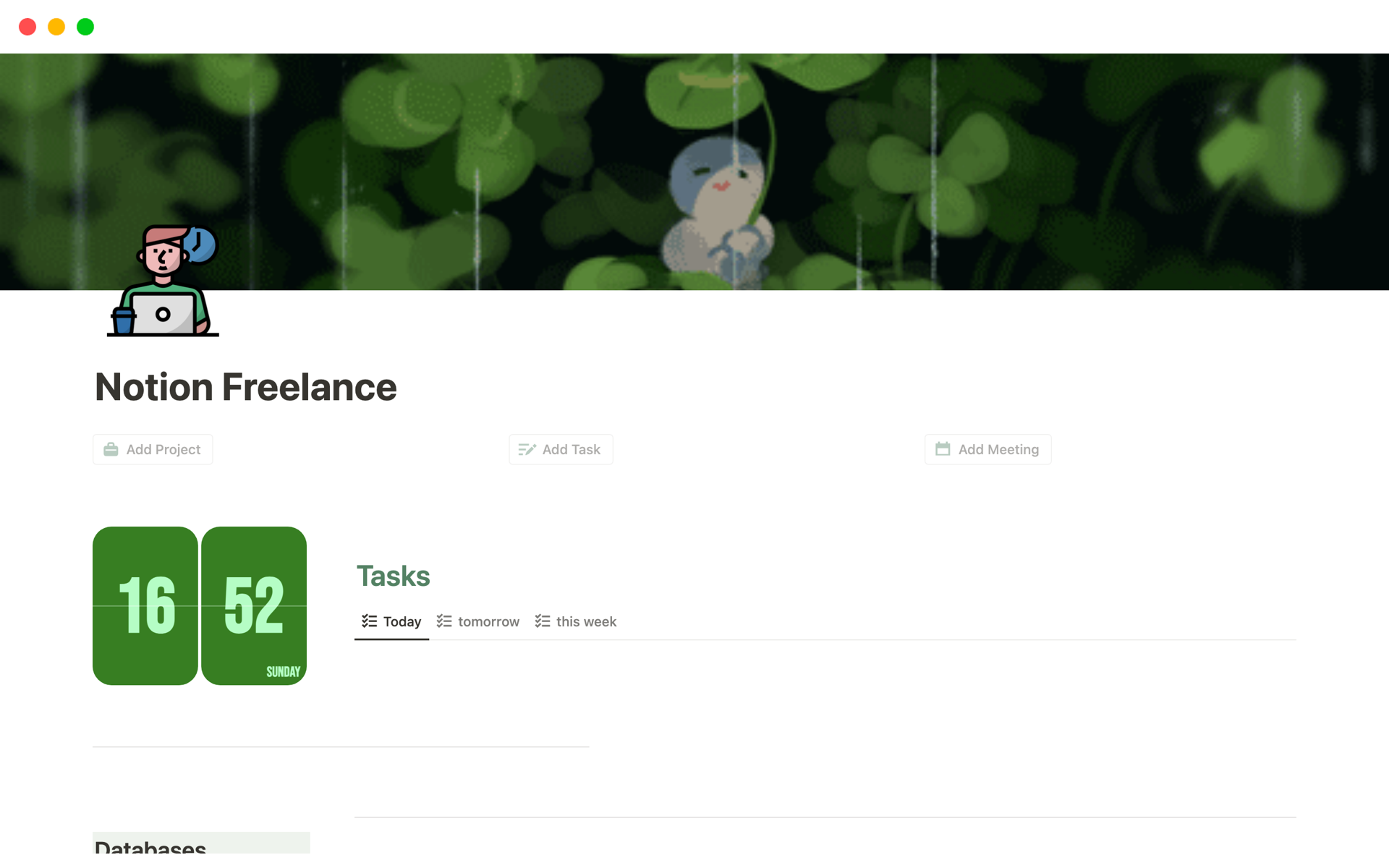Schedule a meeting with Add Meeting
Screen dimensions: 1389x868
click(x=987, y=449)
